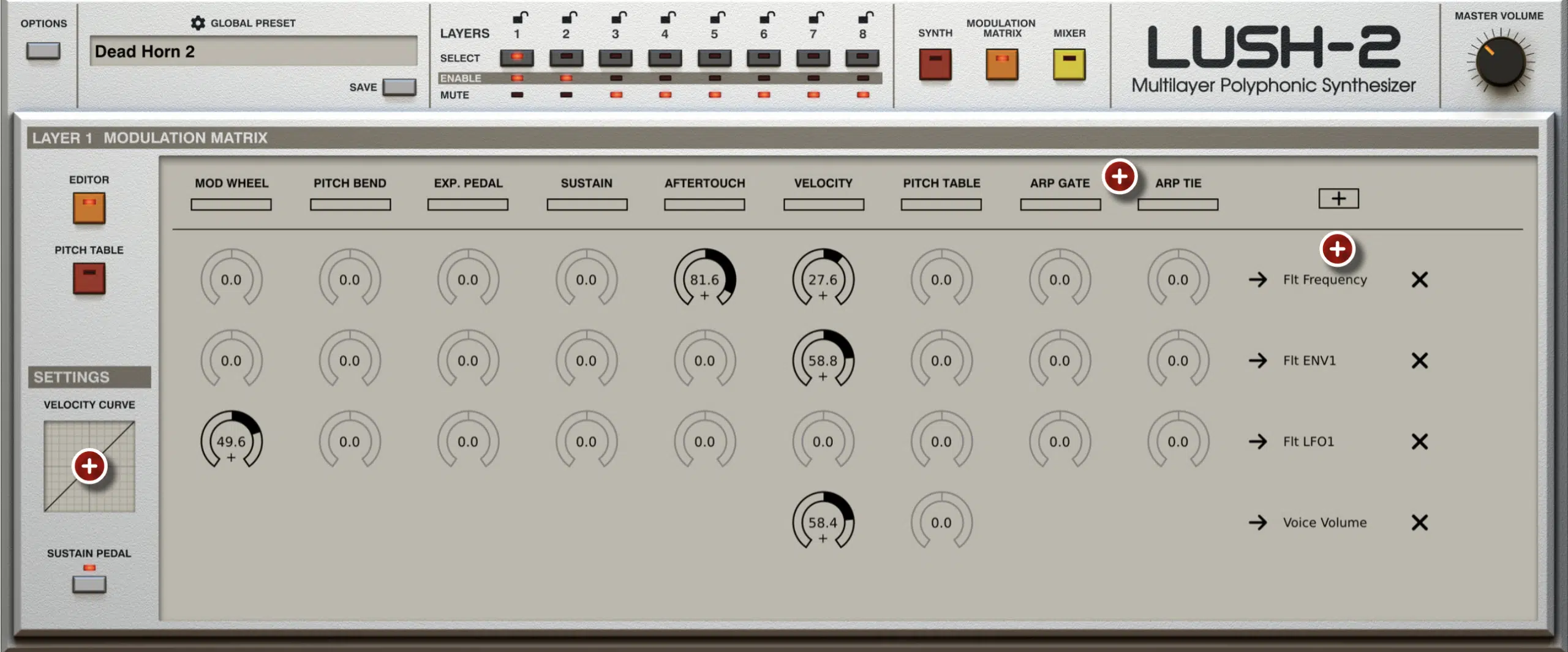Adjust Aftertouch to Flt Frequency knob 81.6
This screenshot has height=652, width=1568.
pyautogui.click(x=704, y=278)
